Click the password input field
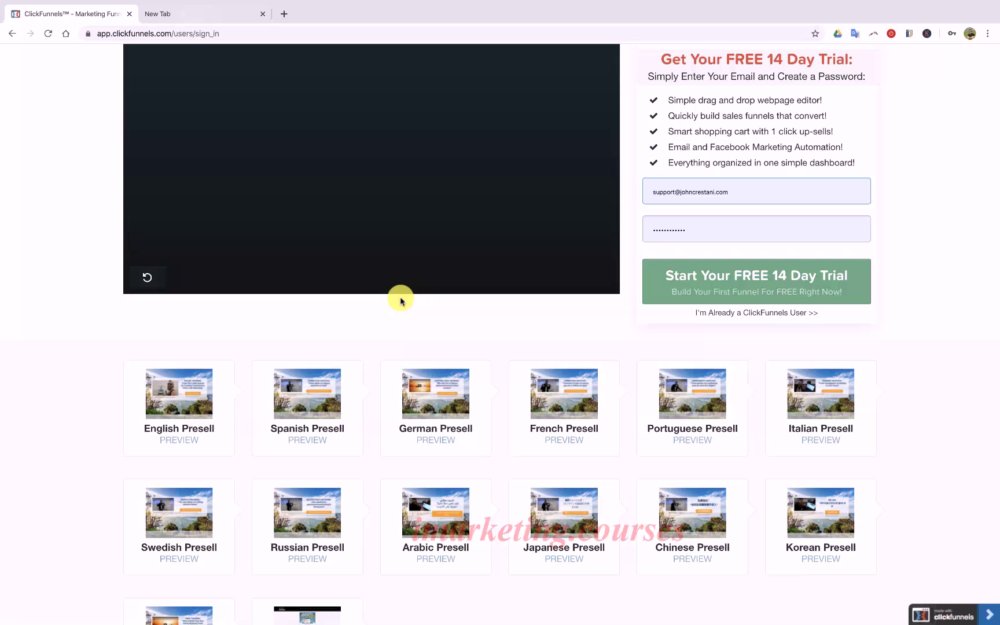1000x625 pixels. tap(756, 229)
